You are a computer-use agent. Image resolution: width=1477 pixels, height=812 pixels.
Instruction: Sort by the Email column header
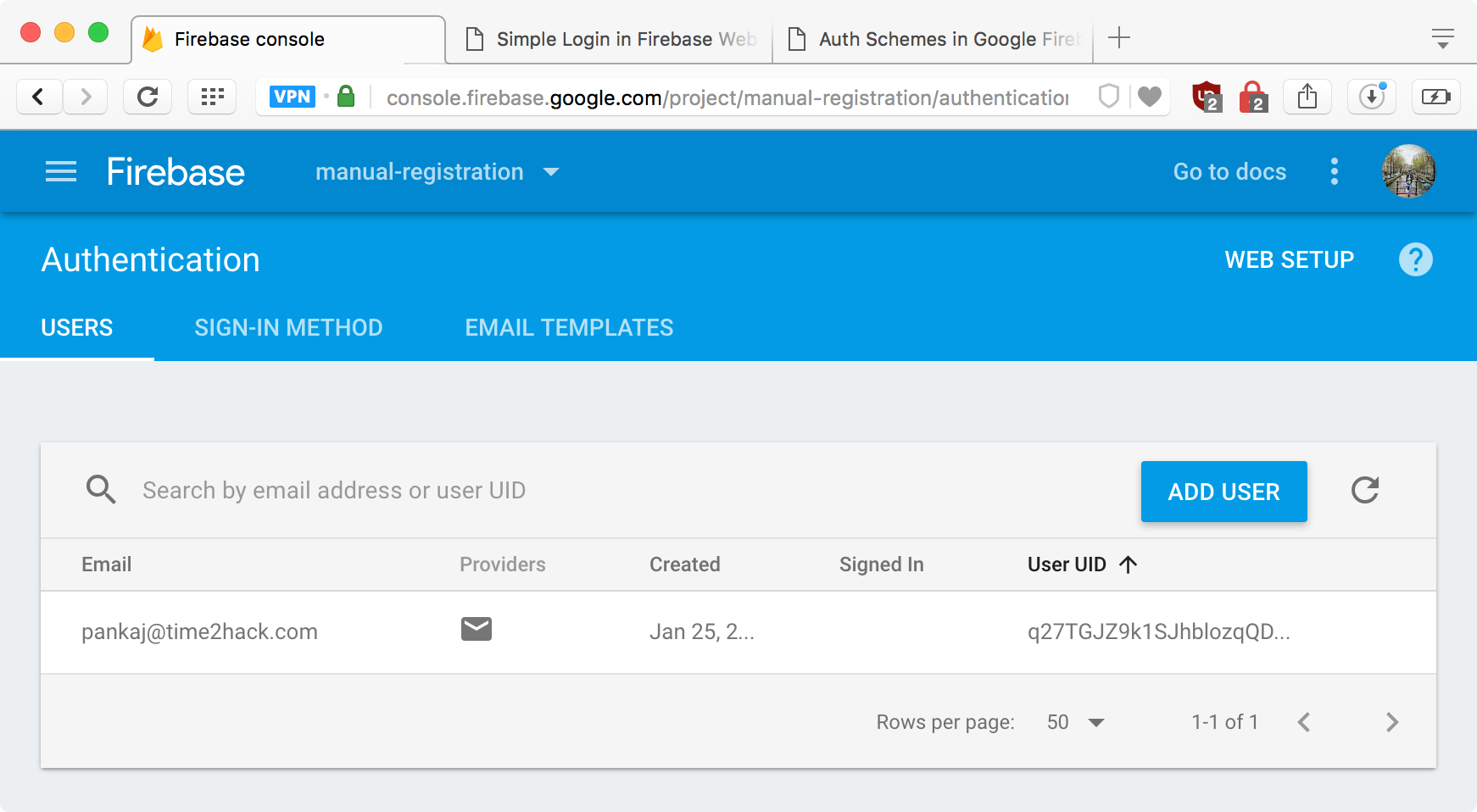click(x=107, y=565)
